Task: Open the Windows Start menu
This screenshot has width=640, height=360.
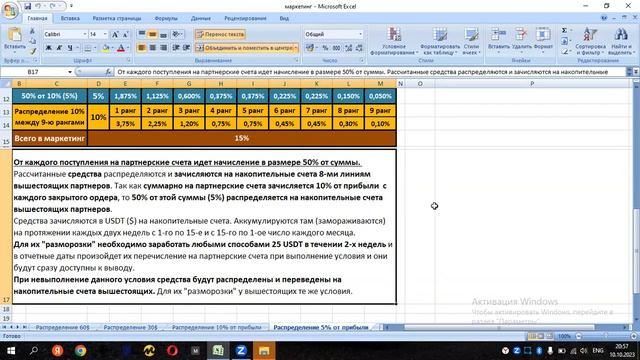Action: coord(11,351)
